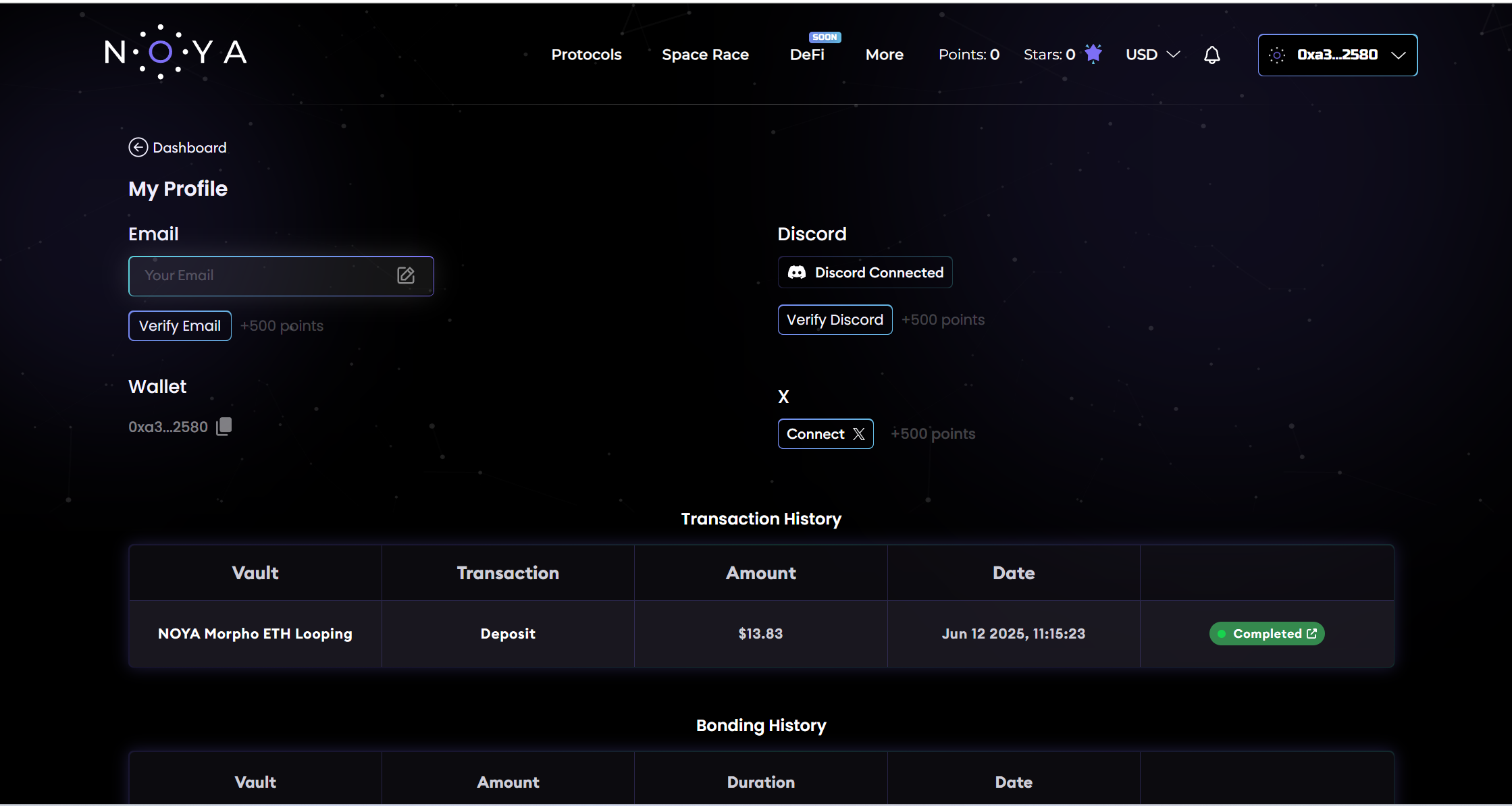Screen dimensions: 1512x806
Task: Click the purple Stars icon
Action: click(1093, 53)
